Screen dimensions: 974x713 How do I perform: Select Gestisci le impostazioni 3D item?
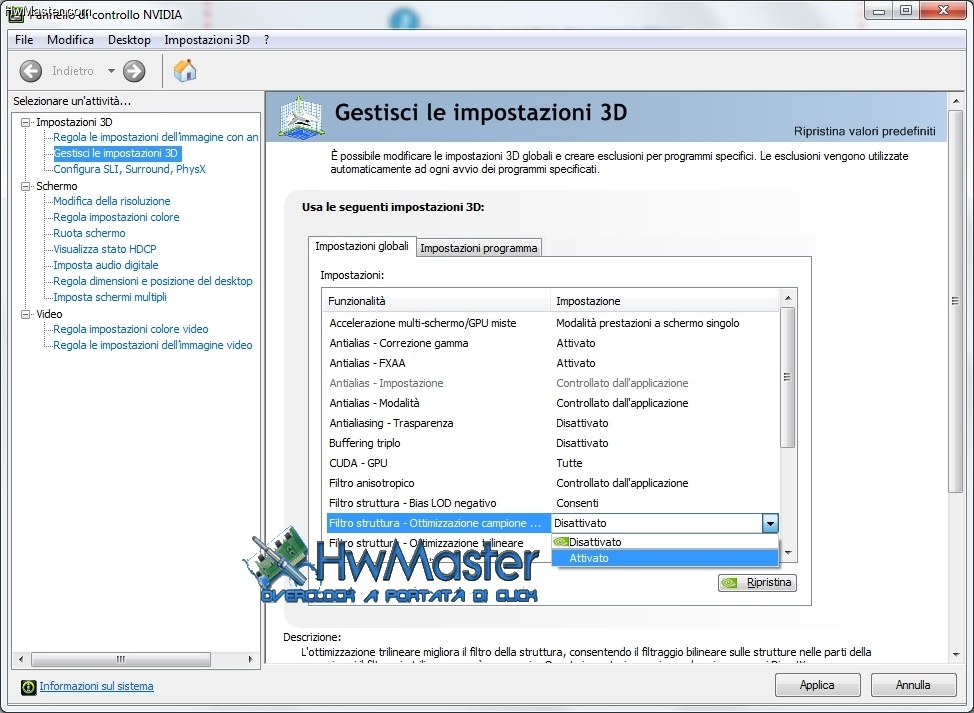pyautogui.click(x=116, y=153)
